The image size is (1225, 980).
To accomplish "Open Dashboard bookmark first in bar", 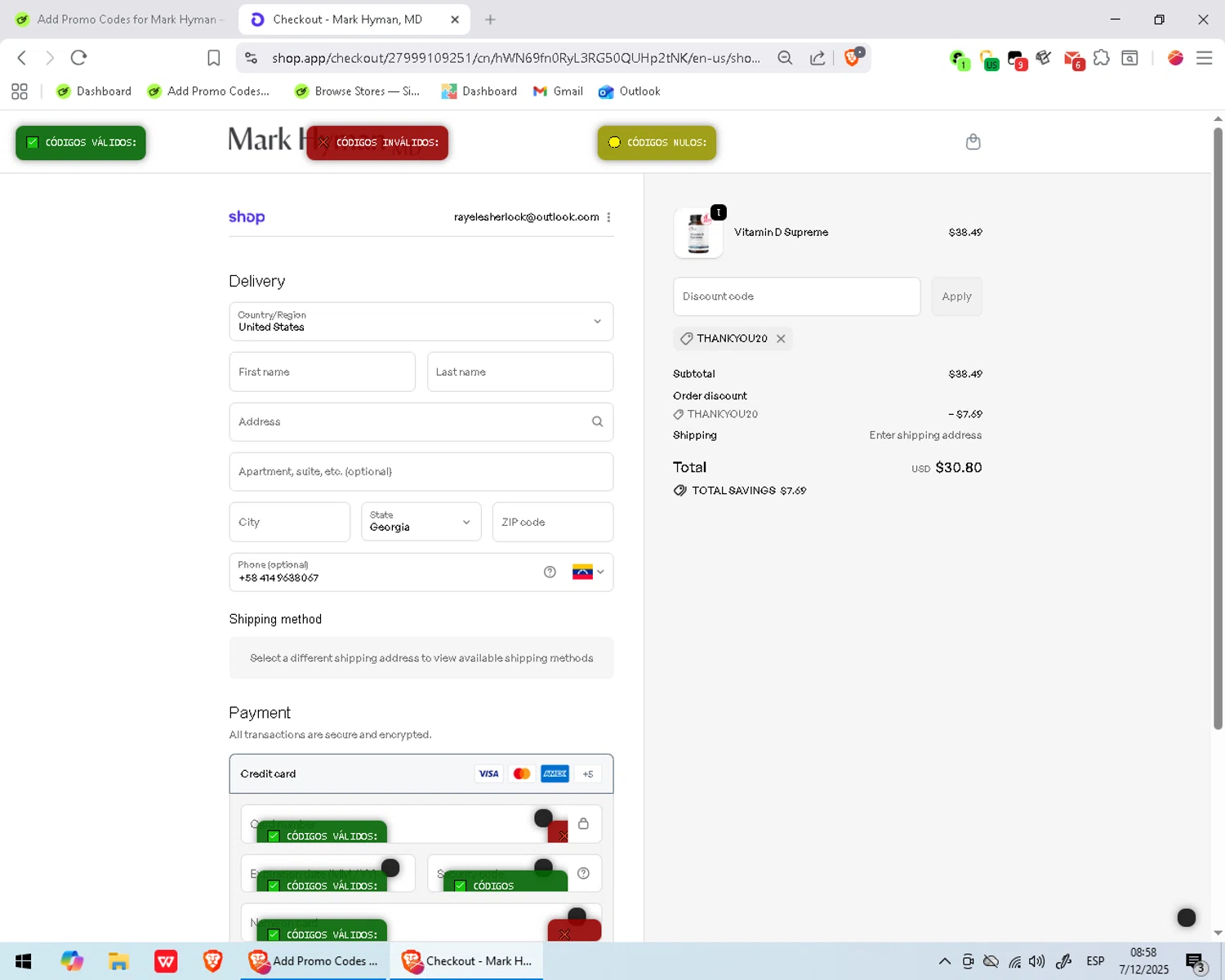I will pos(94,91).
